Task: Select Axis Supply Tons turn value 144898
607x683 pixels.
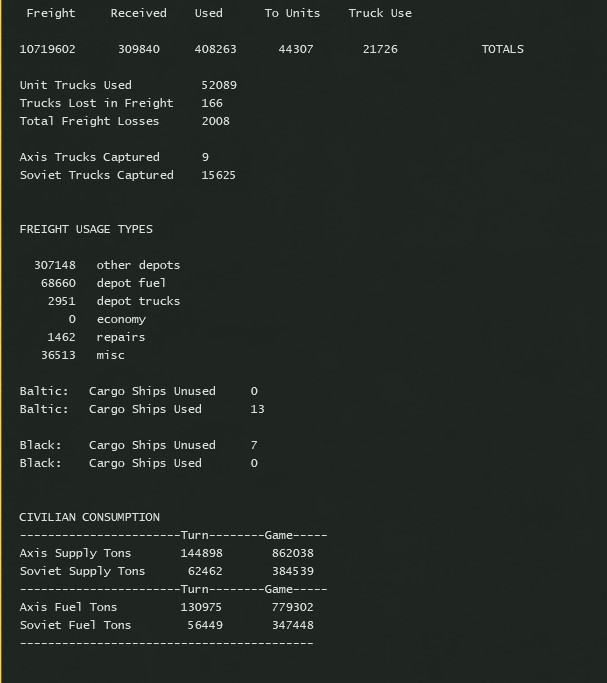Action: click(x=202, y=553)
